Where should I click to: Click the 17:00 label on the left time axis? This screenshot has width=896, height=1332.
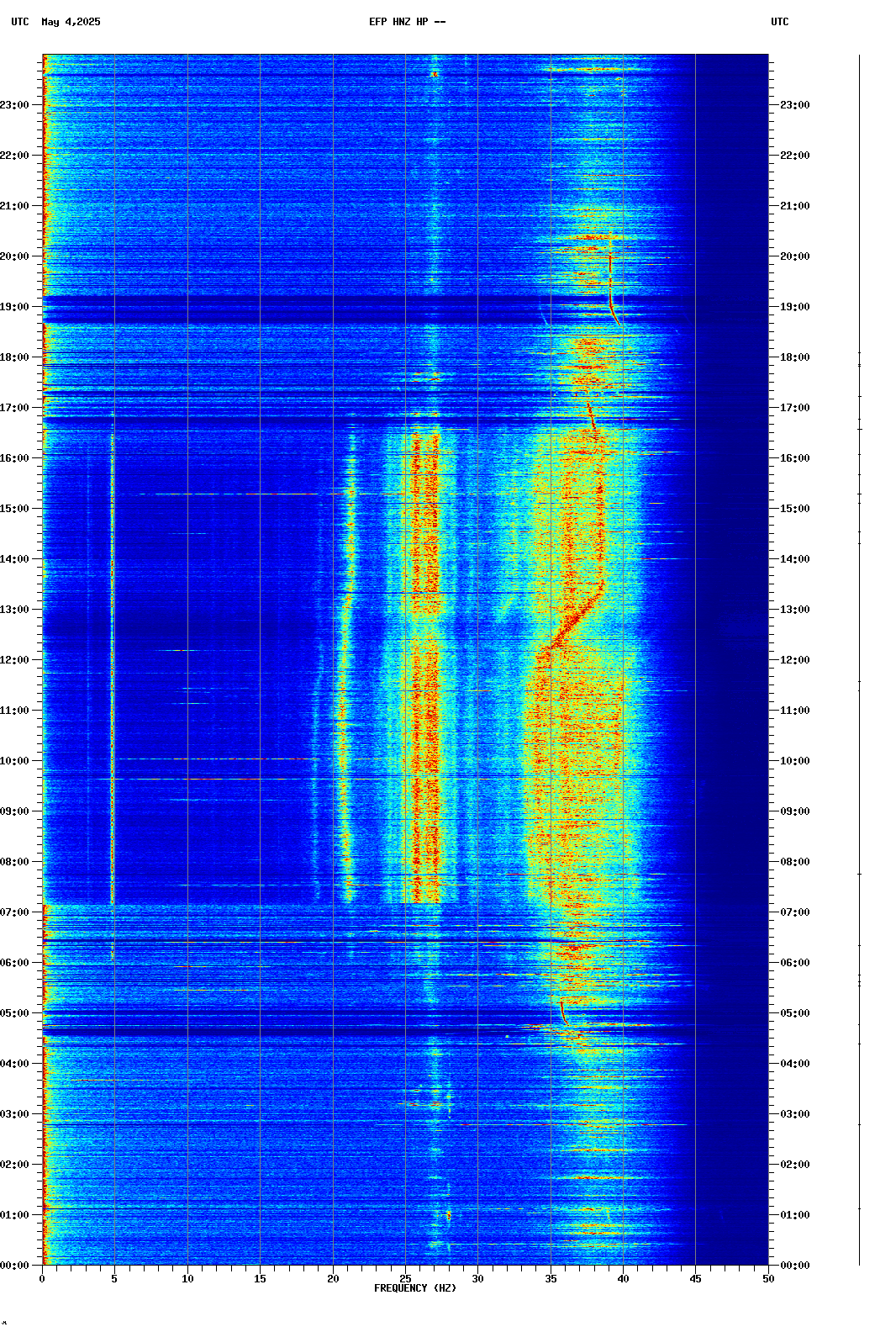pos(14,408)
